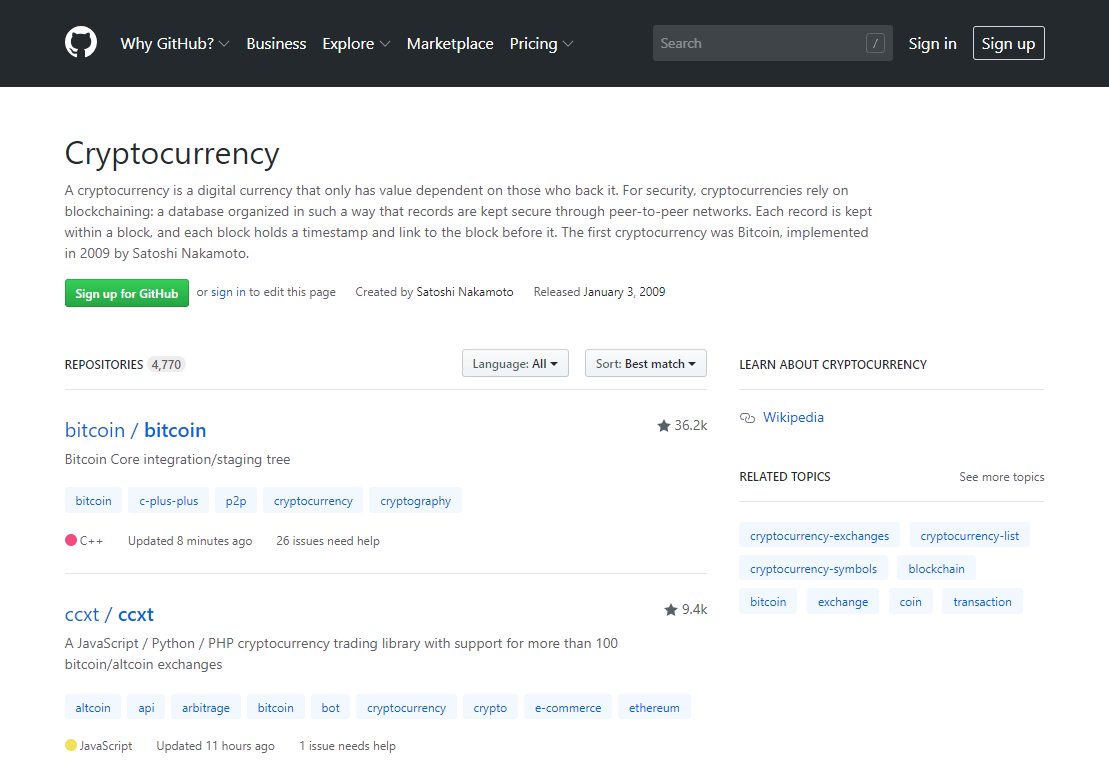Viewport: 1109px width, 777px height.
Task: Select bitcoin tag under bitcoin/bitcoin description
Action: click(x=93, y=501)
